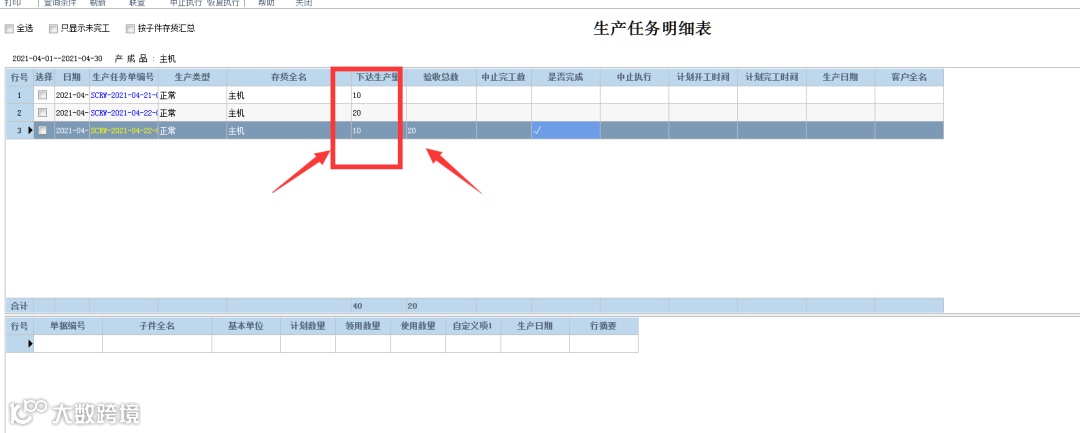
Task: Tick the 全选 checkbox
Action: click(9, 29)
